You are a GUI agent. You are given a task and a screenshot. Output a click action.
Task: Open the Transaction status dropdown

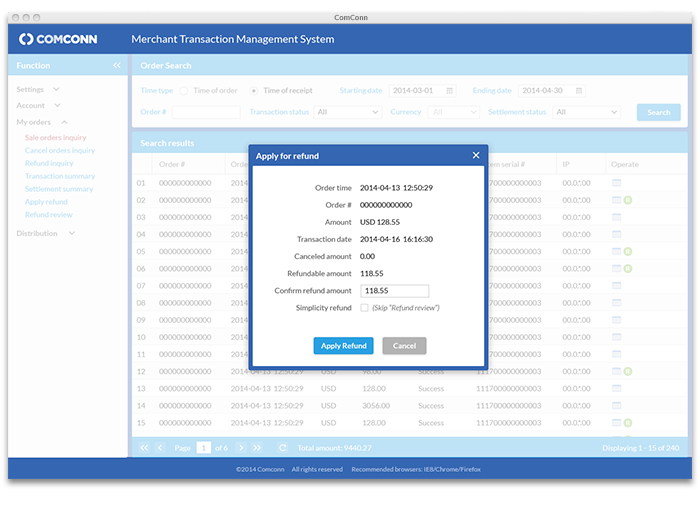tap(346, 112)
